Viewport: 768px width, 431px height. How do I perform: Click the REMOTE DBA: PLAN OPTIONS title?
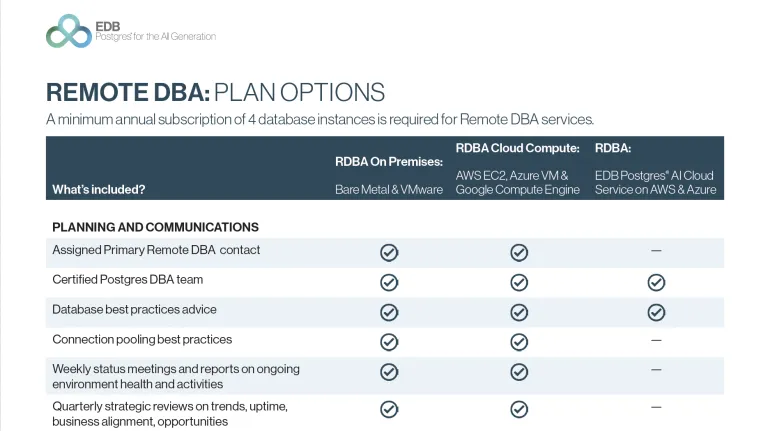pyautogui.click(x=216, y=92)
